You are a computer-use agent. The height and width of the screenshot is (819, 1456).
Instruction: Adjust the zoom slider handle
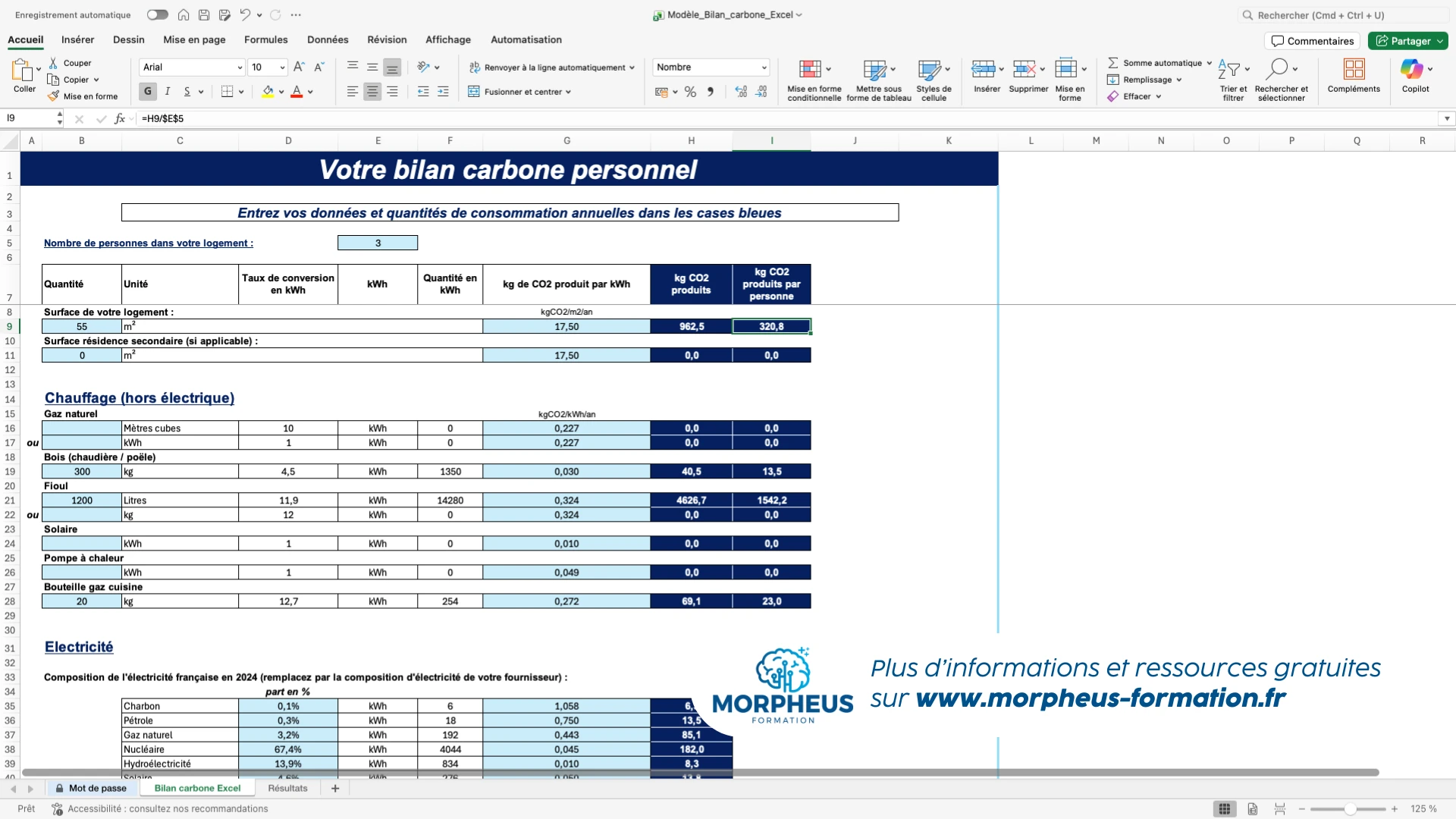coord(1350,809)
